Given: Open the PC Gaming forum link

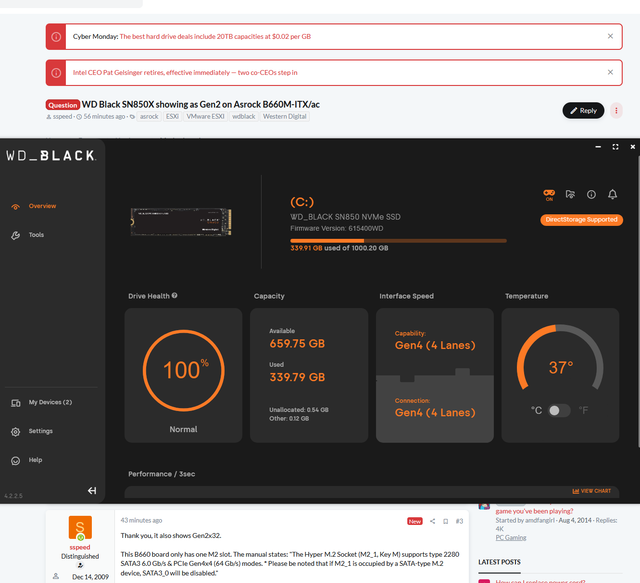Looking at the screenshot, I should click(x=511, y=538).
